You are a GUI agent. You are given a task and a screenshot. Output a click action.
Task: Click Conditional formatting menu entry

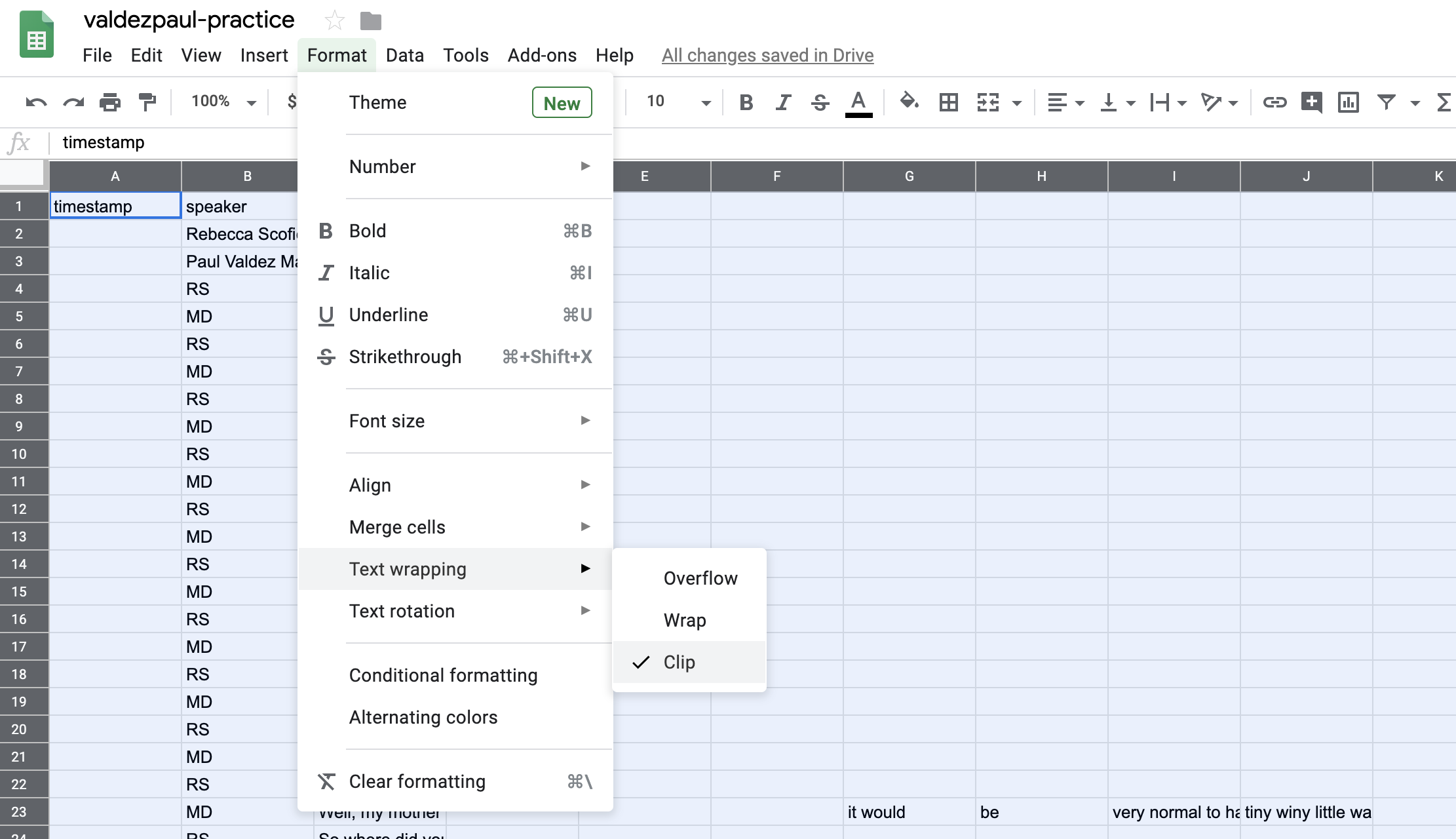443,674
